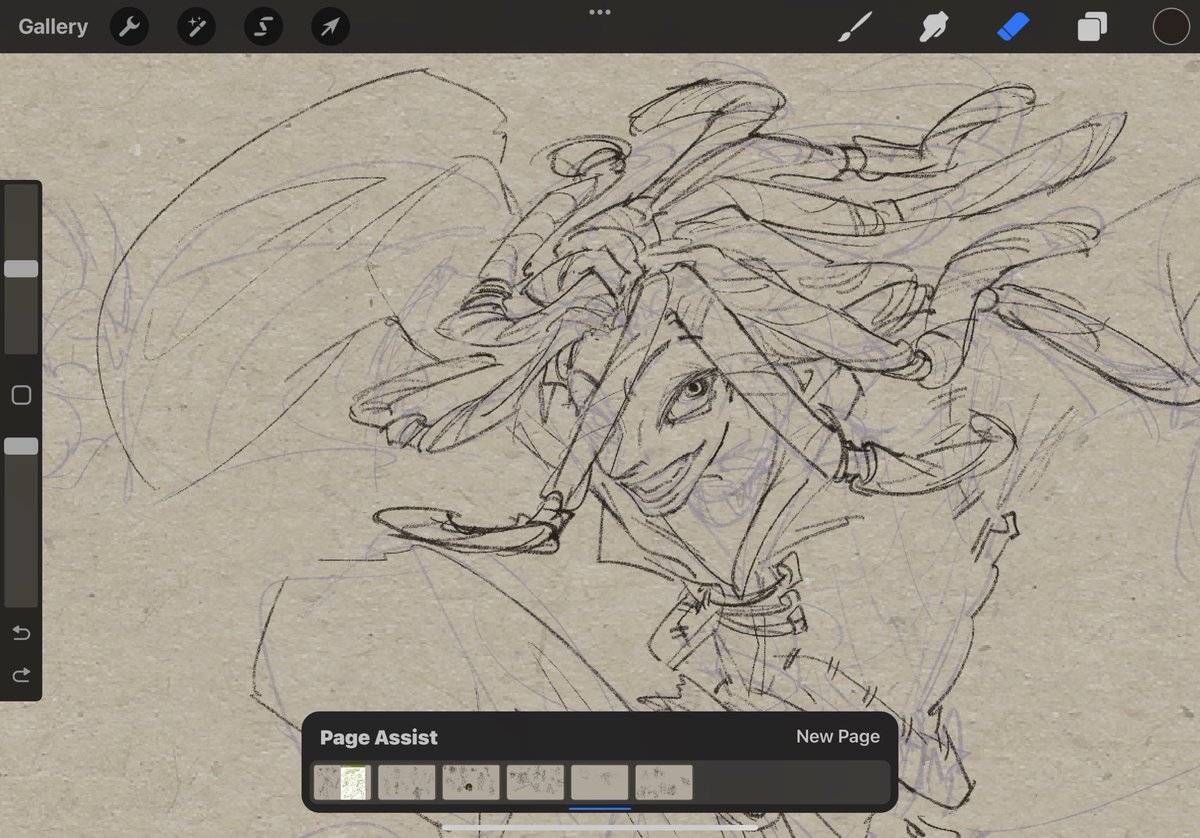
Task: Open the second page thumbnail in Page Assist
Action: pyautogui.click(x=407, y=782)
